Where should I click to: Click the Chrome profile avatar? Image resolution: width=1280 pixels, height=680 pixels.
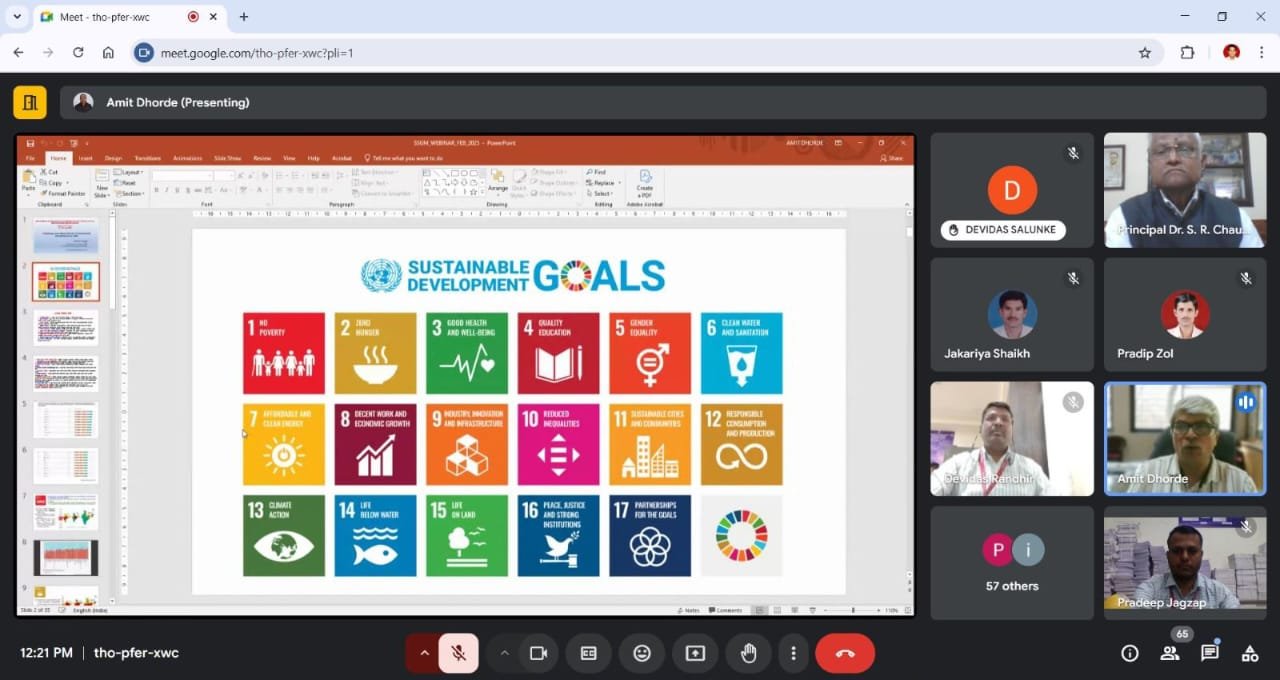click(x=1231, y=52)
